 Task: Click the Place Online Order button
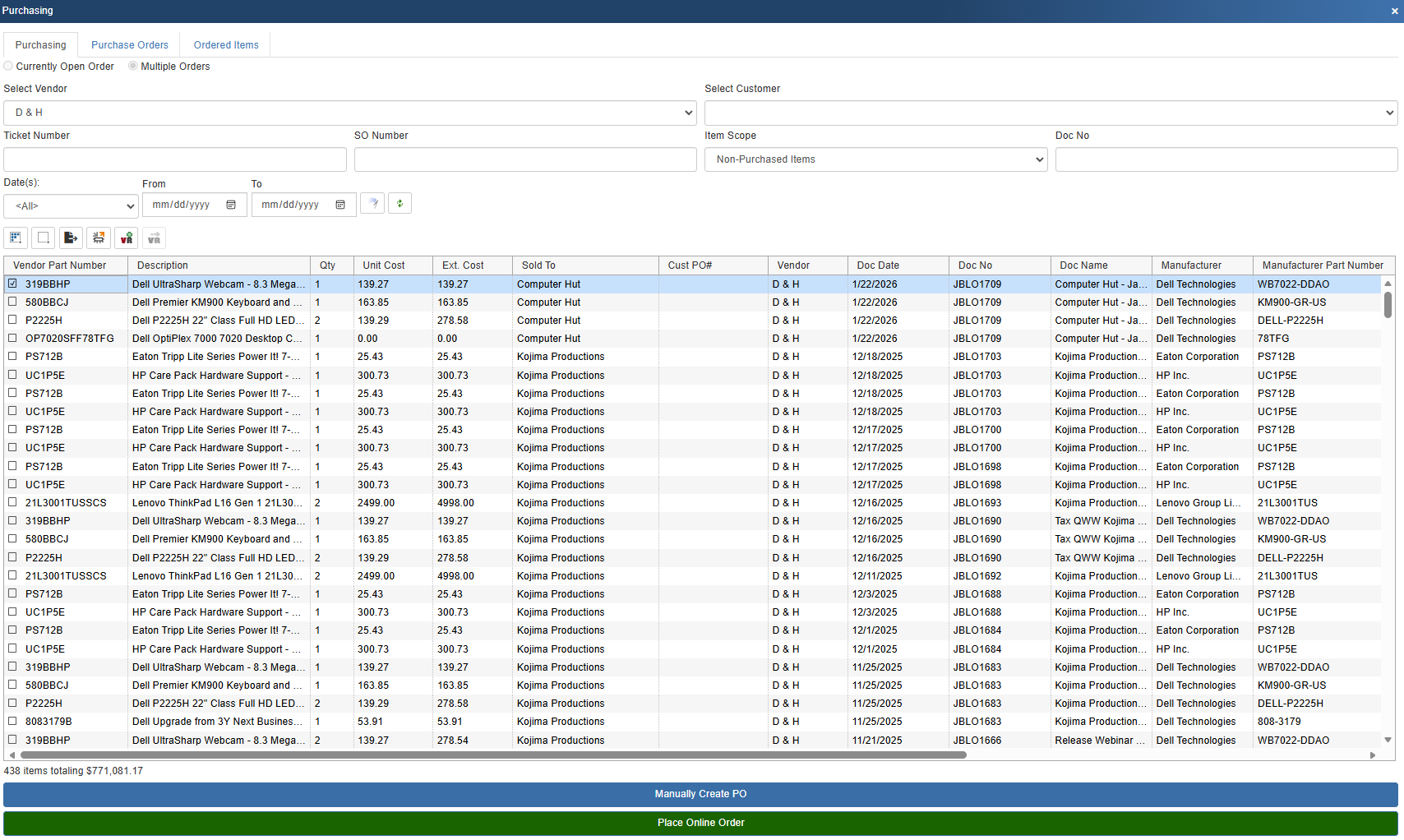[700, 823]
